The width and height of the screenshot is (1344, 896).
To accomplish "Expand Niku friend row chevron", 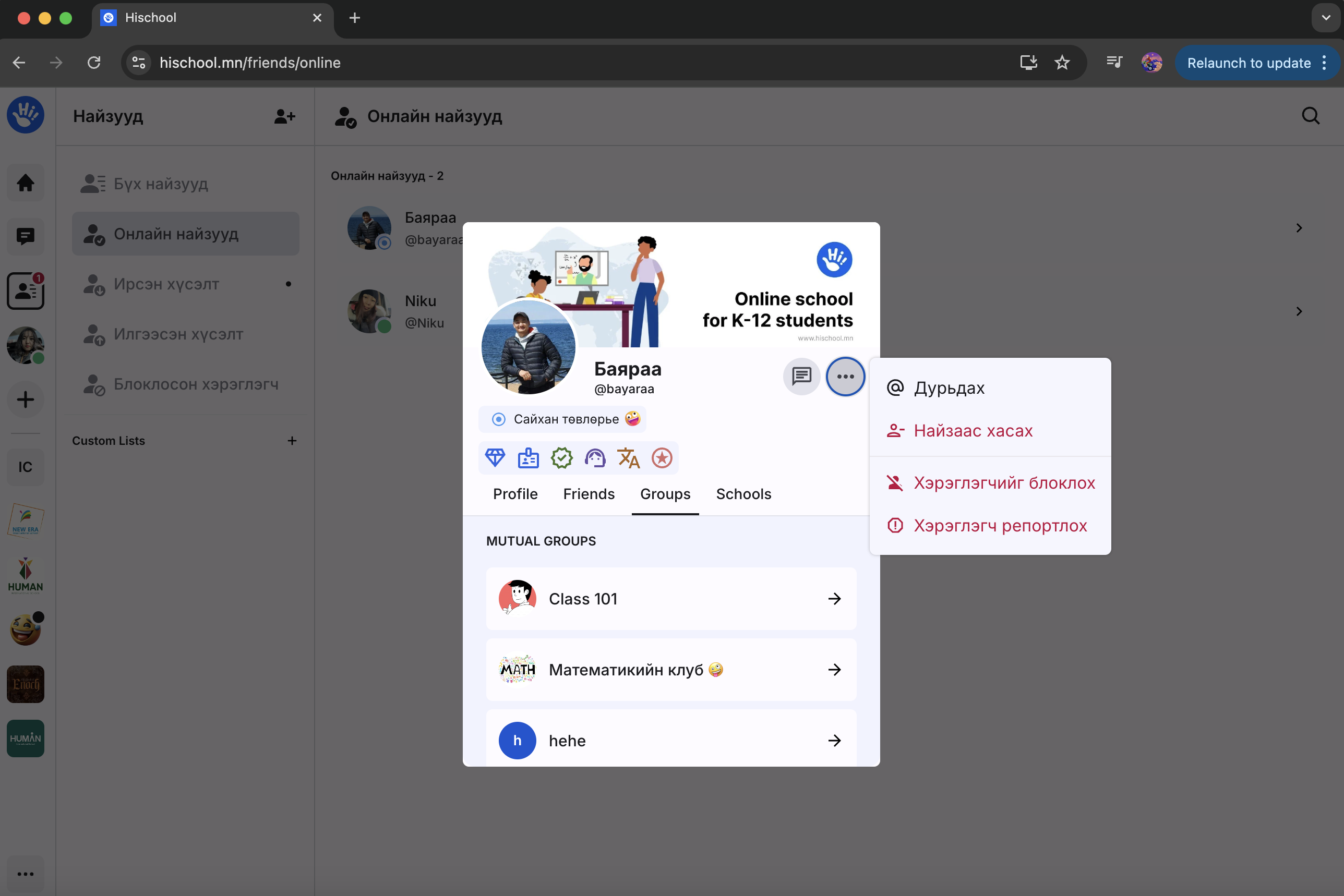I will tap(1299, 311).
